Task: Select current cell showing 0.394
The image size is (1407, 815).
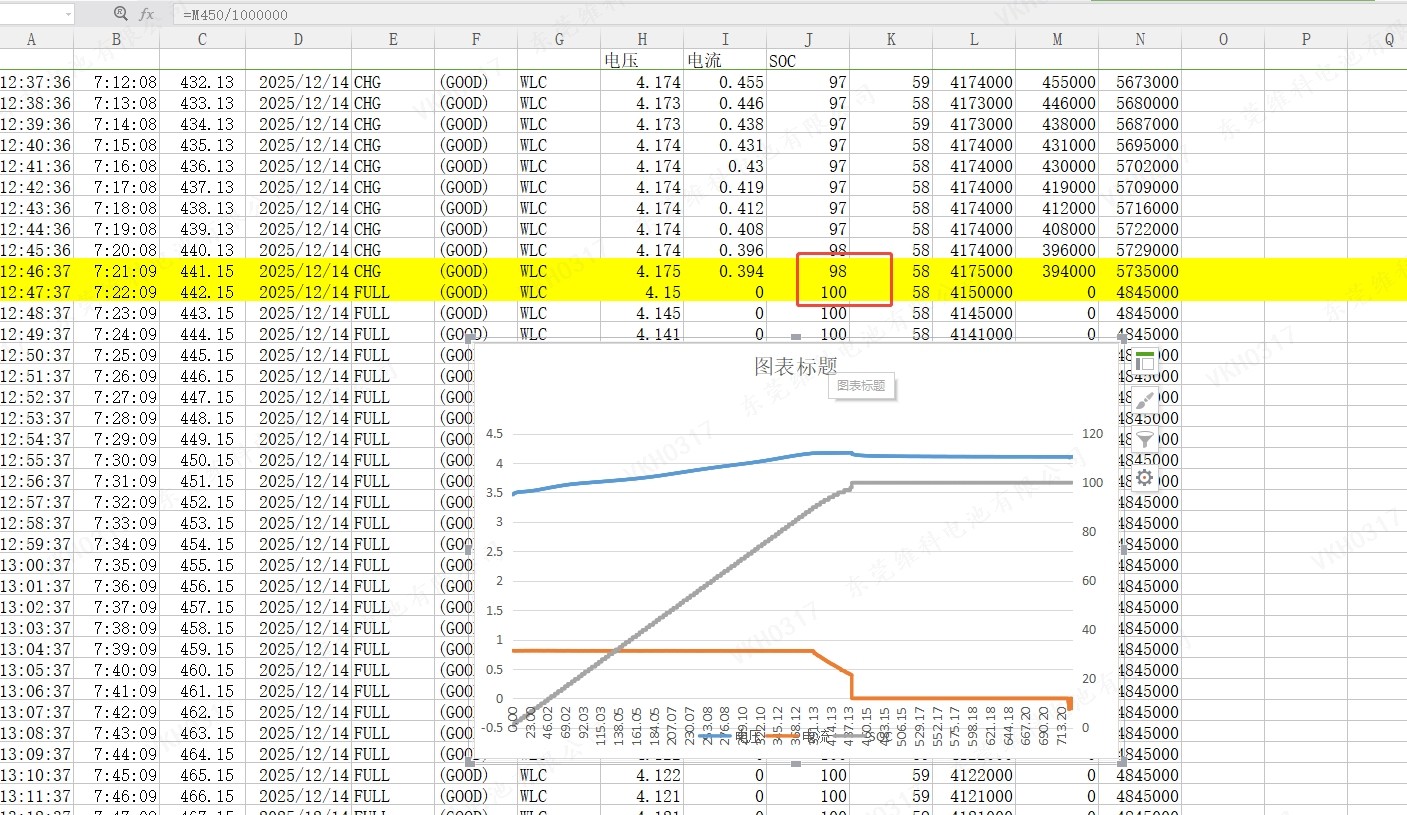Action: [725, 271]
